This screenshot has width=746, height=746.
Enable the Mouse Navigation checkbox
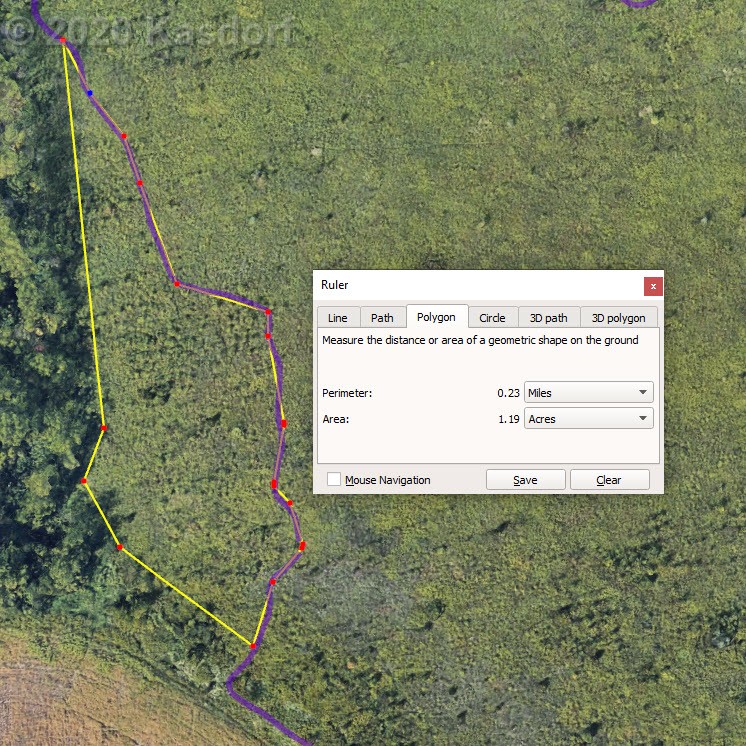[334, 480]
